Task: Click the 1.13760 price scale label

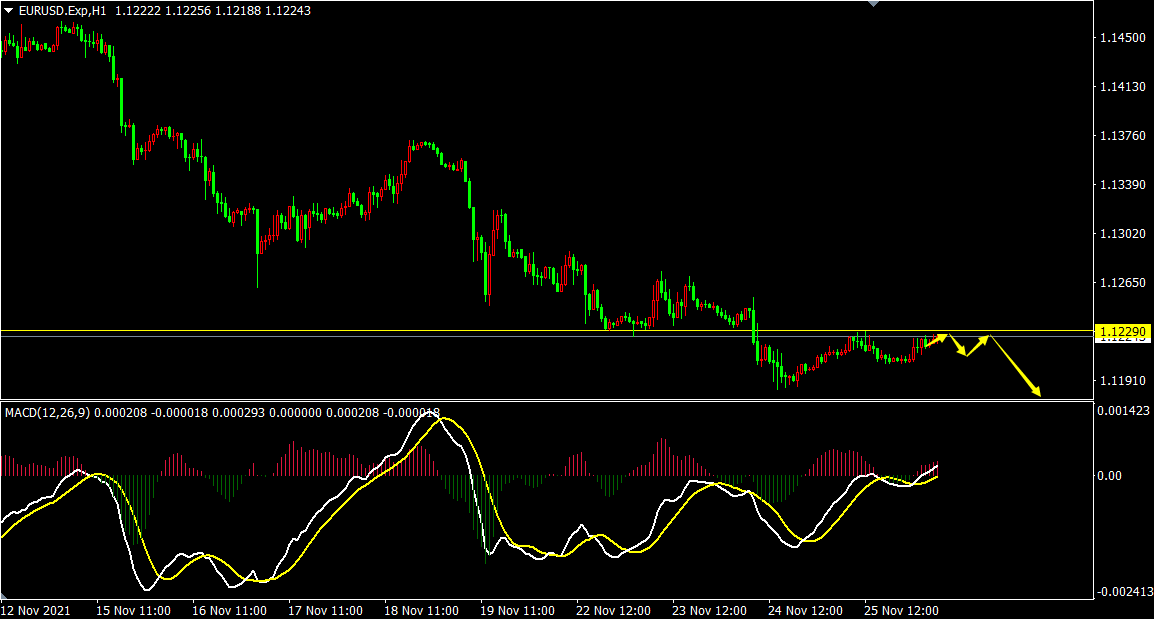Action: click(x=1122, y=136)
